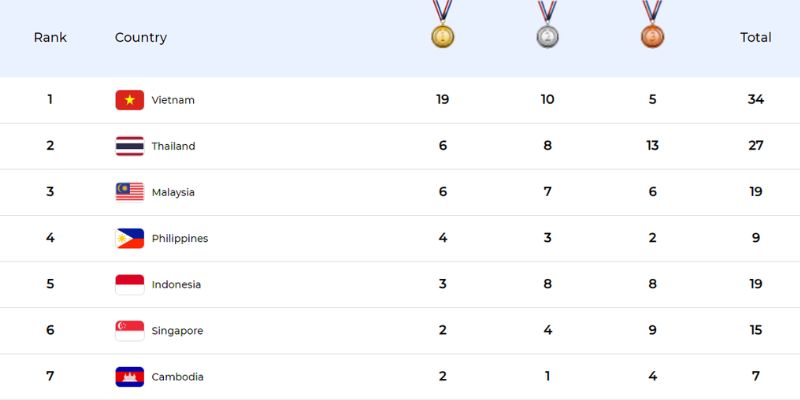Click the Malaysia flag icon
Viewport: 800px width, 400px height.
pyautogui.click(x=130, y=192)
